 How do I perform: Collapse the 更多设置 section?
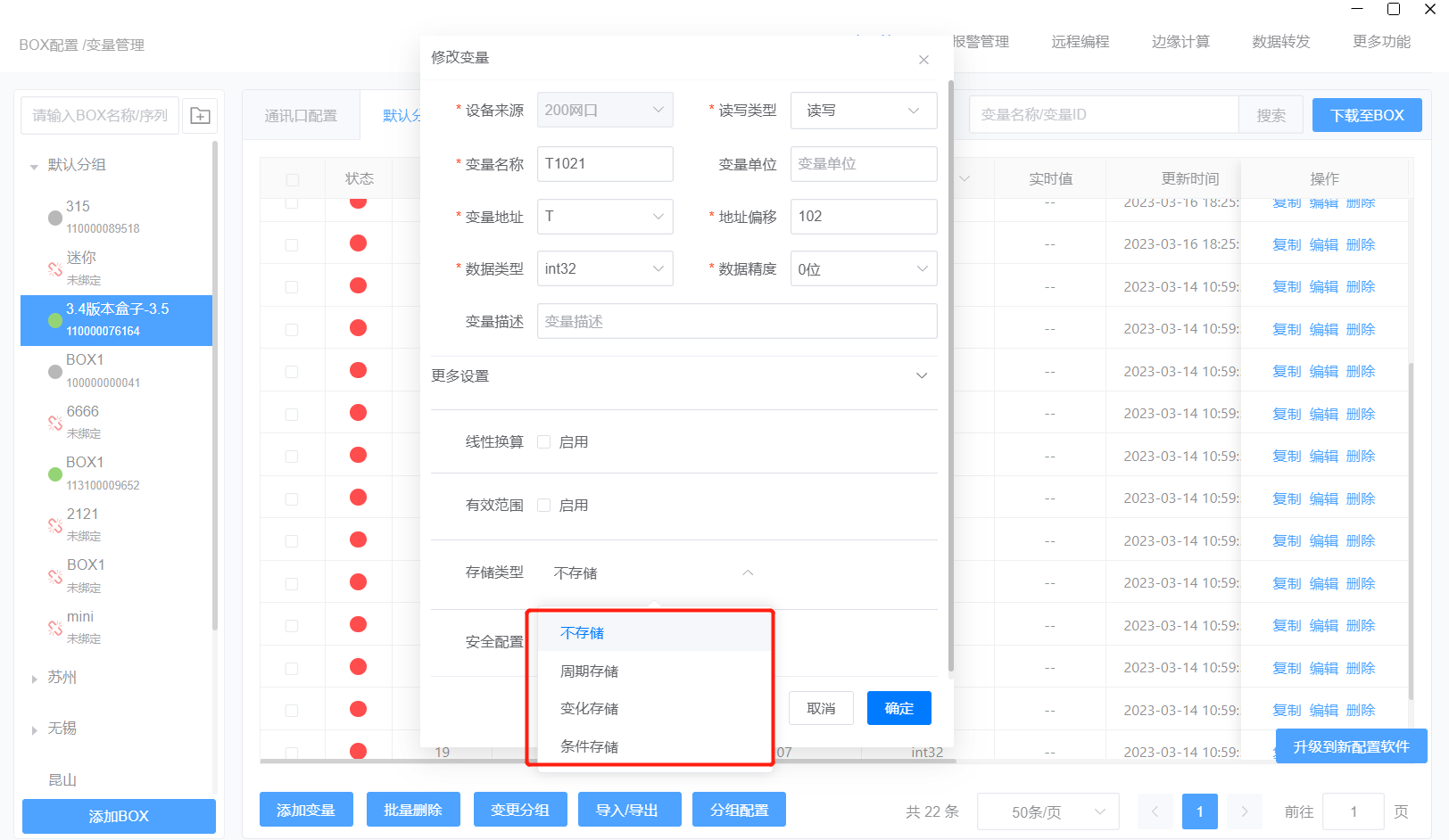coord(922,375)
